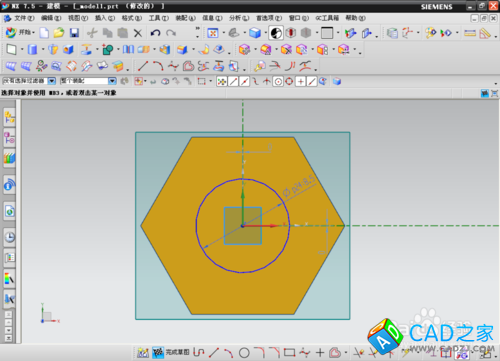Select the Rectangle sketch tool at bottom
The height and width of the screenshot is (361, 500).
pyautogui.click(x=289, y=352)
